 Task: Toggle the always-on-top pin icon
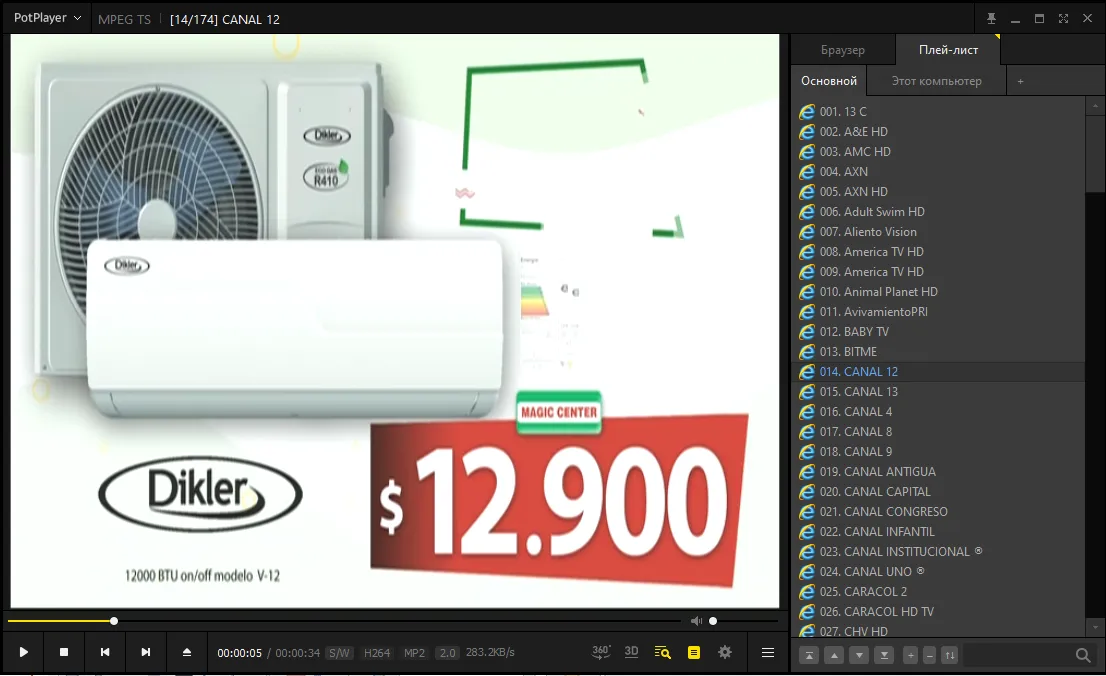(991, 19)
